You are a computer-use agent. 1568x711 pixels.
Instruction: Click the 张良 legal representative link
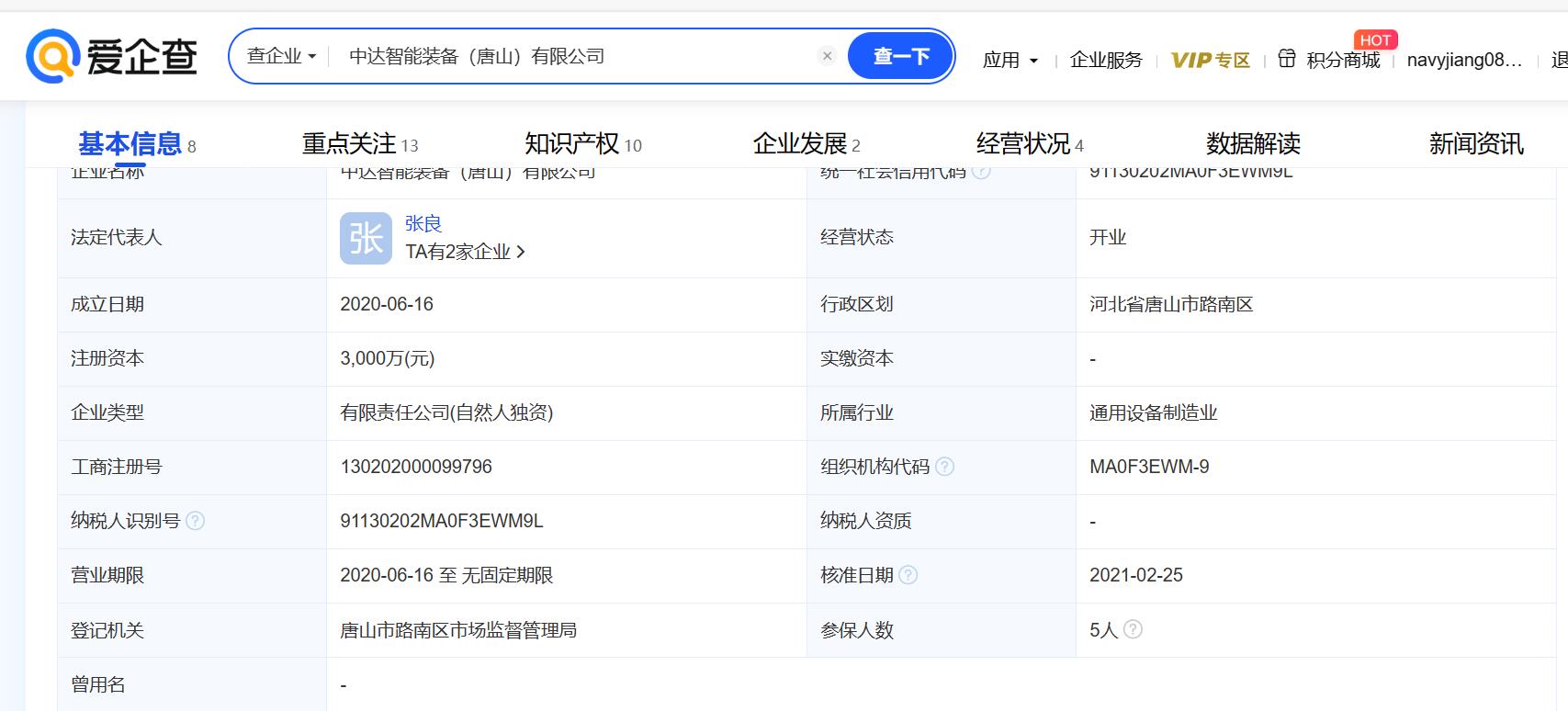click(x=423, y=223)
